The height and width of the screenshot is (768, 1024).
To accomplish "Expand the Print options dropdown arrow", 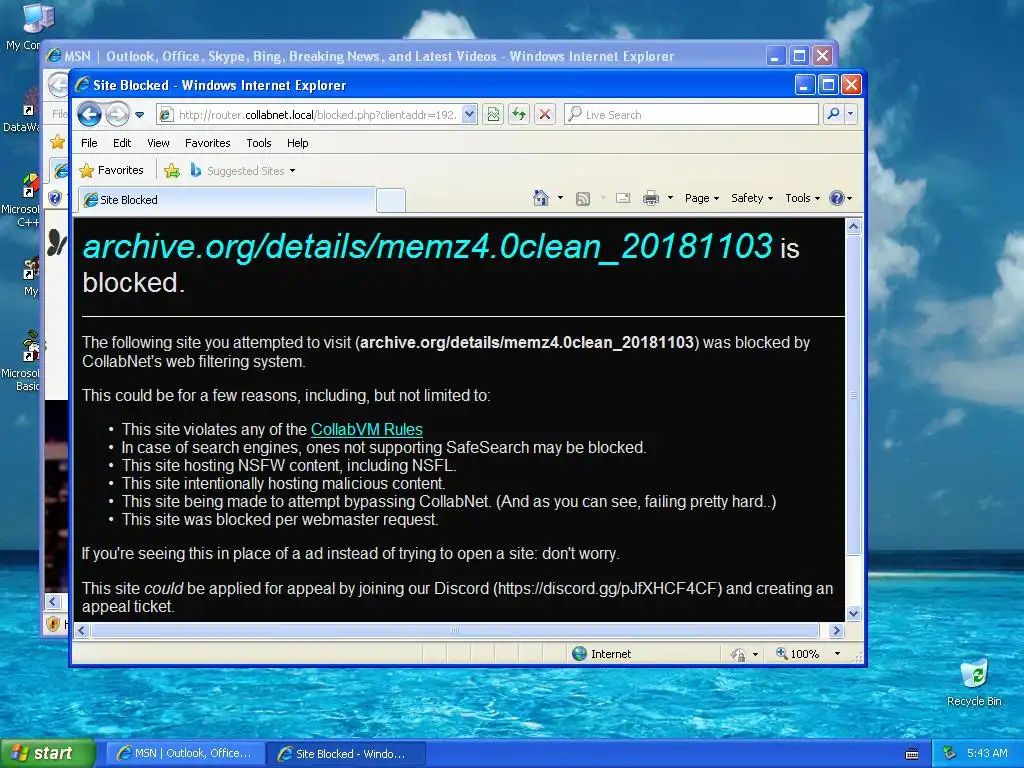I will [x=670, y=198].
